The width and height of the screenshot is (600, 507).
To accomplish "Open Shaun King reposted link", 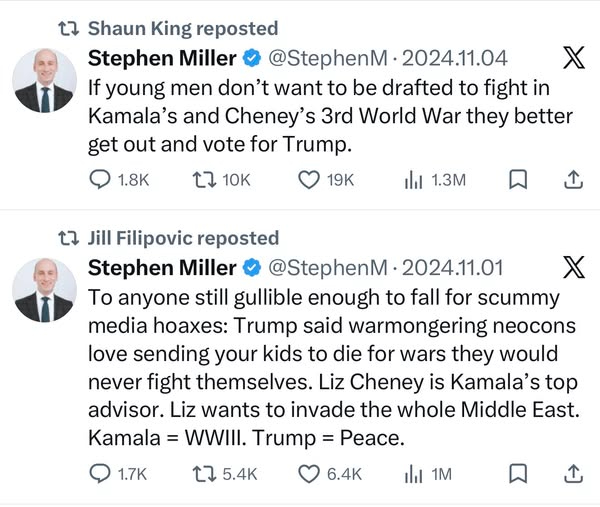I will 182,28.
